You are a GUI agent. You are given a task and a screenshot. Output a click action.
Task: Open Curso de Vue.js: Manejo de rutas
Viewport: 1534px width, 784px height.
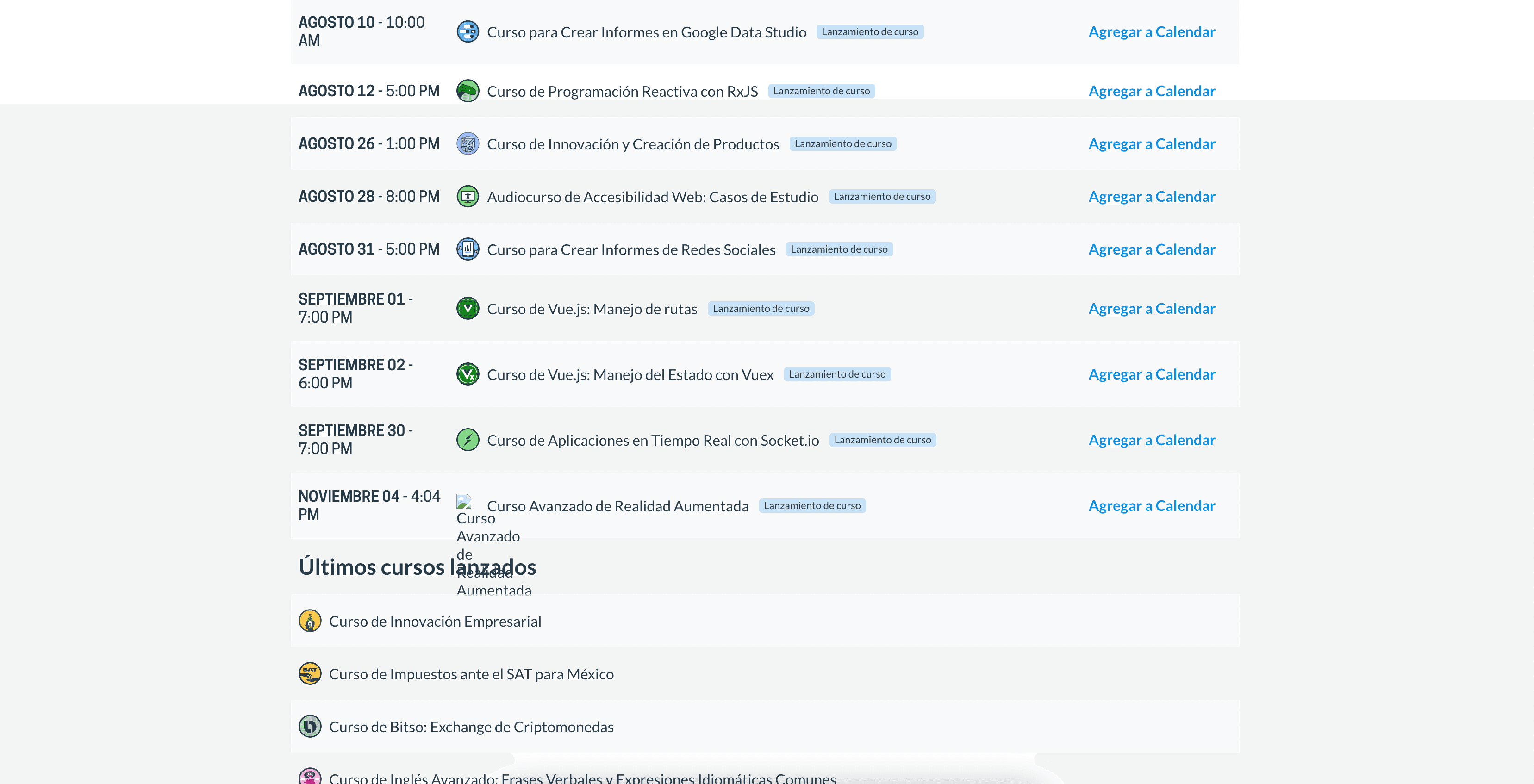point(592,309)
